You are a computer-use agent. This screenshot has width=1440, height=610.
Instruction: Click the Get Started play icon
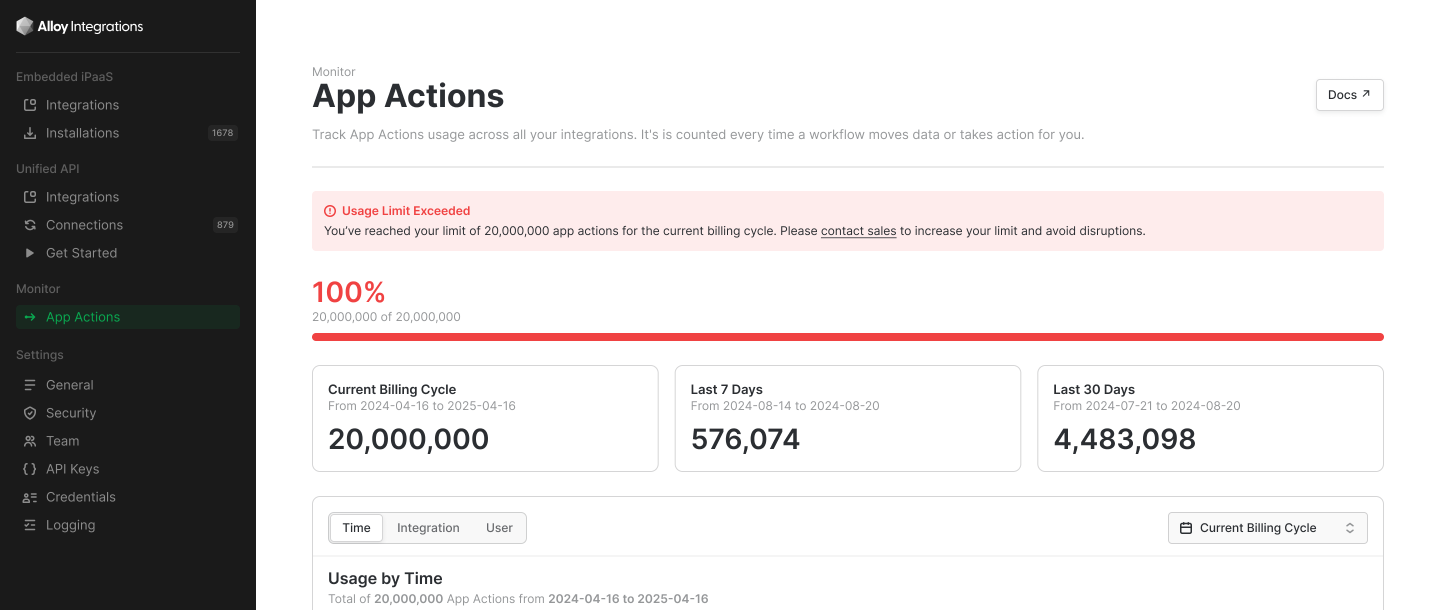point(30,253)
